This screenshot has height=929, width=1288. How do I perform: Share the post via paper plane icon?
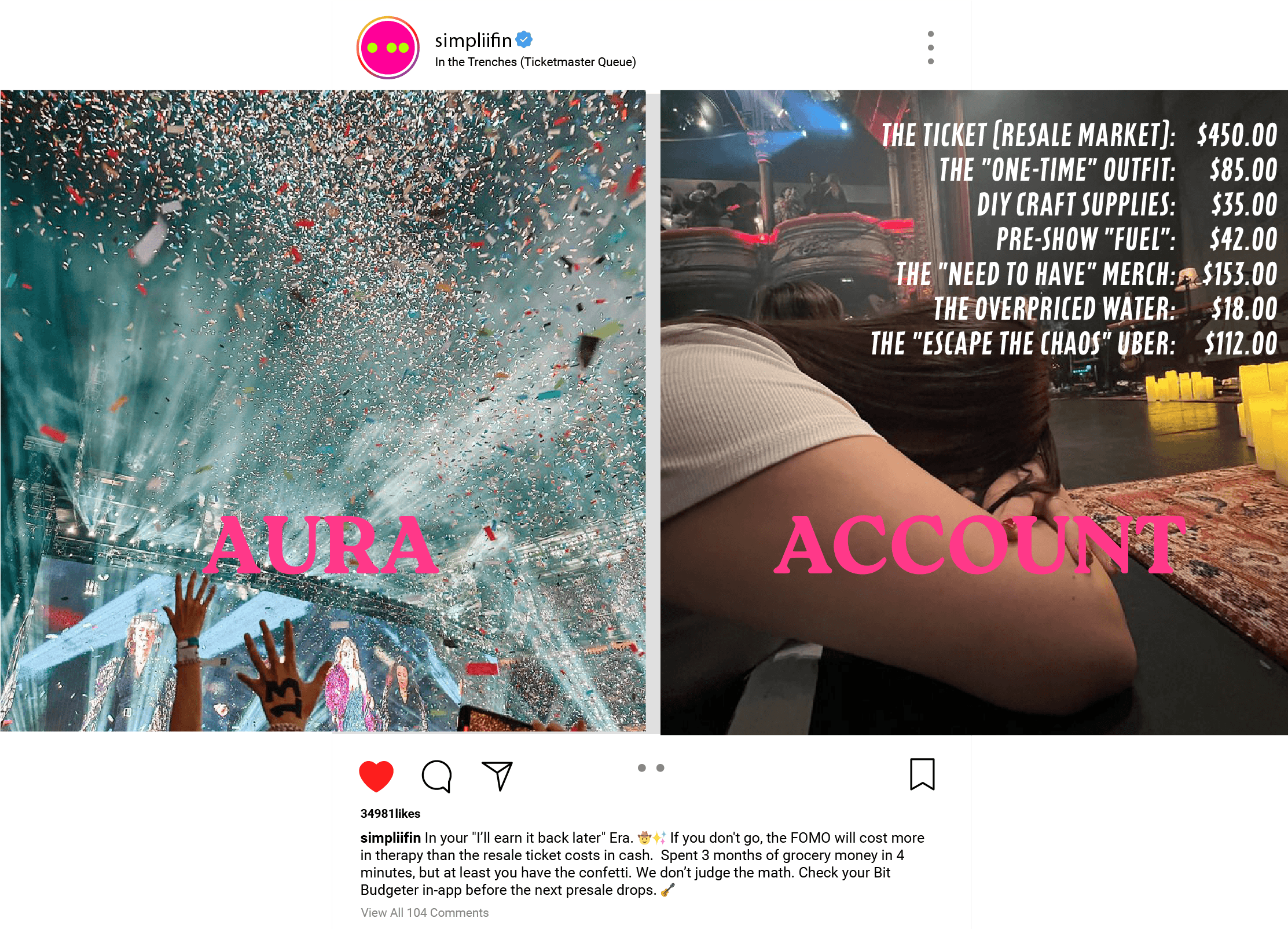point(497,776)
